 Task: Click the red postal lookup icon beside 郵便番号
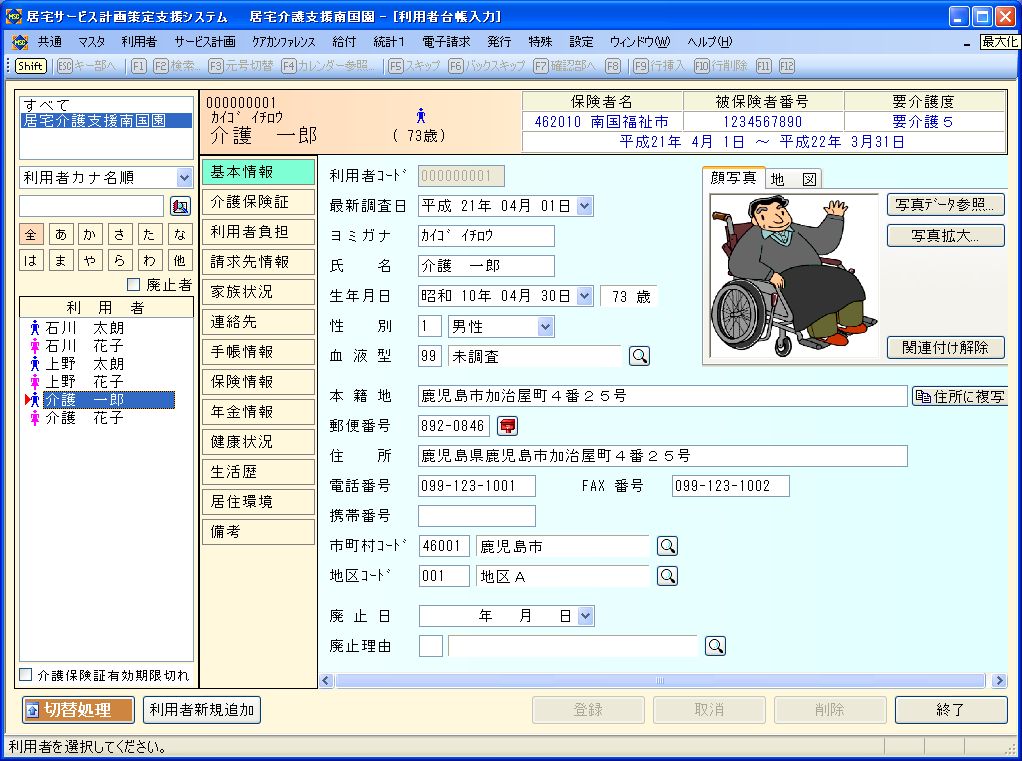pos(508,426)
